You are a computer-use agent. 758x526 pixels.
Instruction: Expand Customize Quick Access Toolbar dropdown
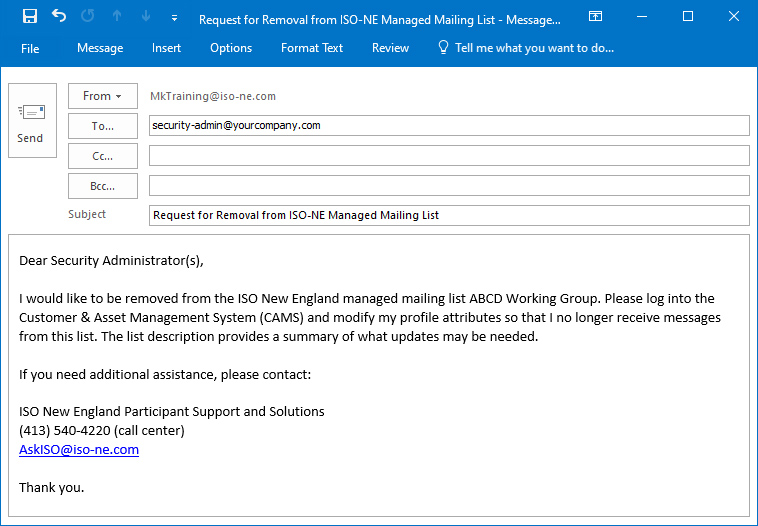tap(174, 18)
